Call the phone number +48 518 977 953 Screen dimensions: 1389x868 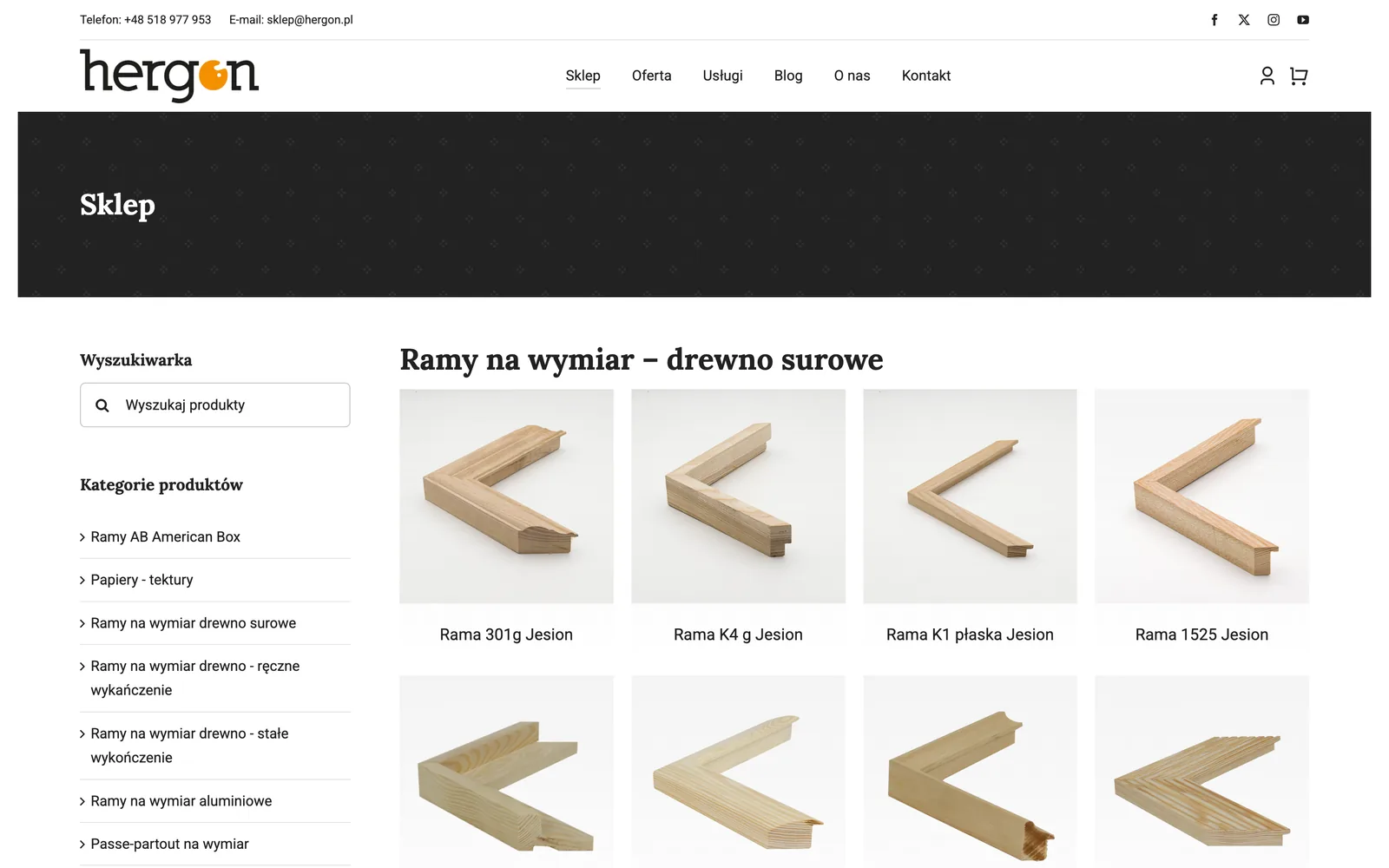click(x=168, y=20)
